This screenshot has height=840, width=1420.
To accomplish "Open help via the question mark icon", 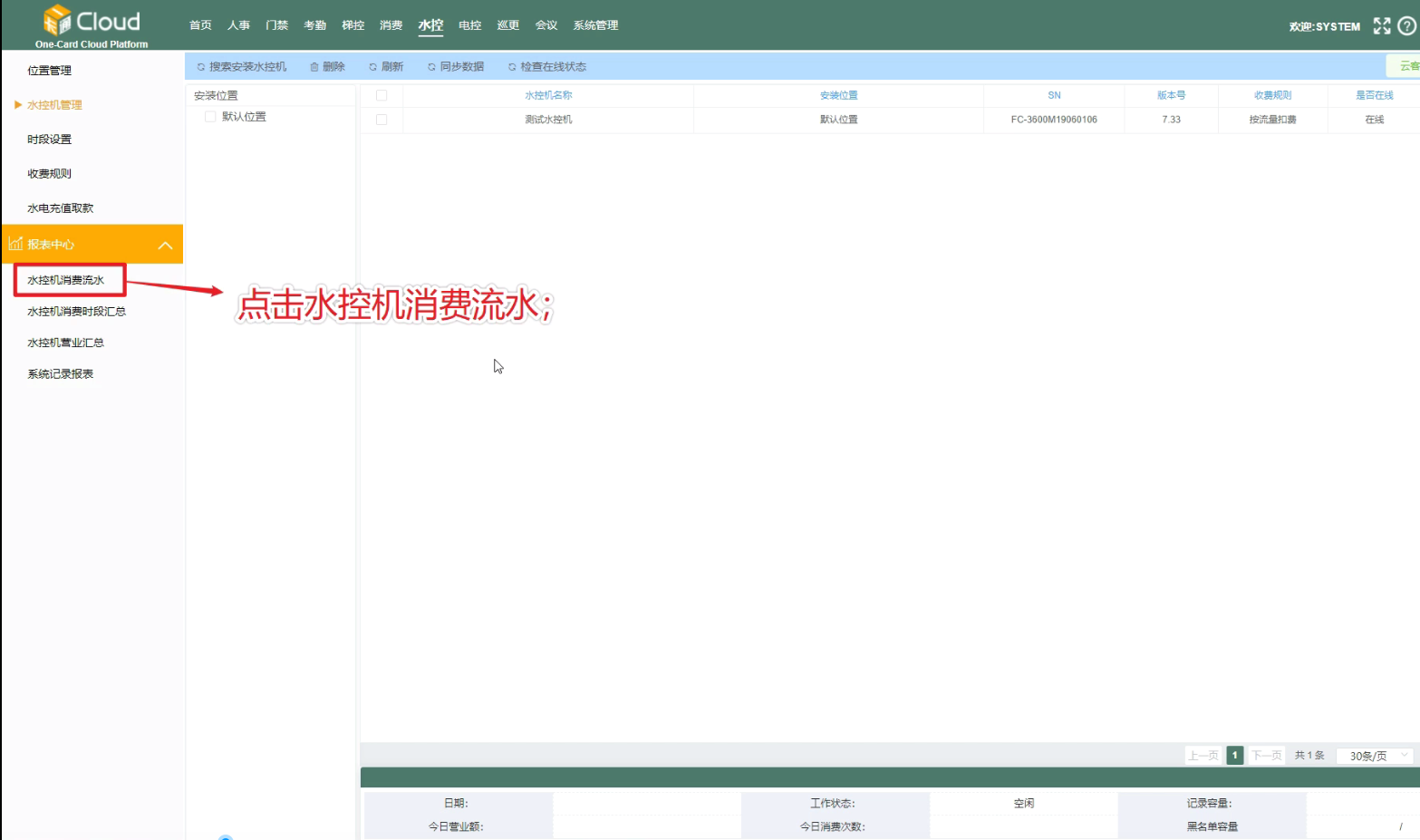I will tap(1407, 26).
